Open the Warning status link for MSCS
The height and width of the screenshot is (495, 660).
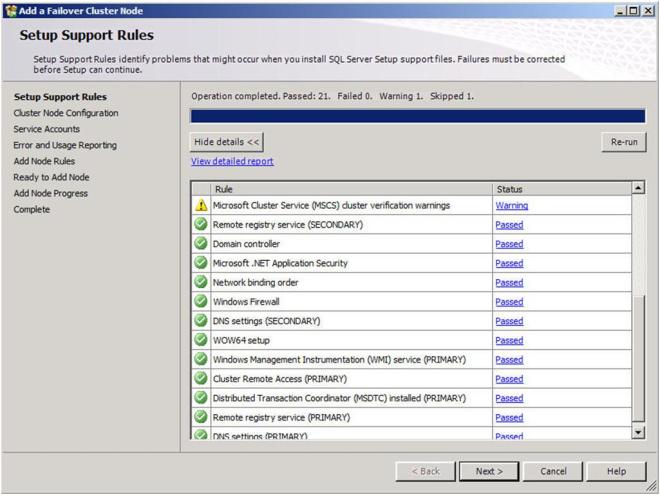coord(511,205)
